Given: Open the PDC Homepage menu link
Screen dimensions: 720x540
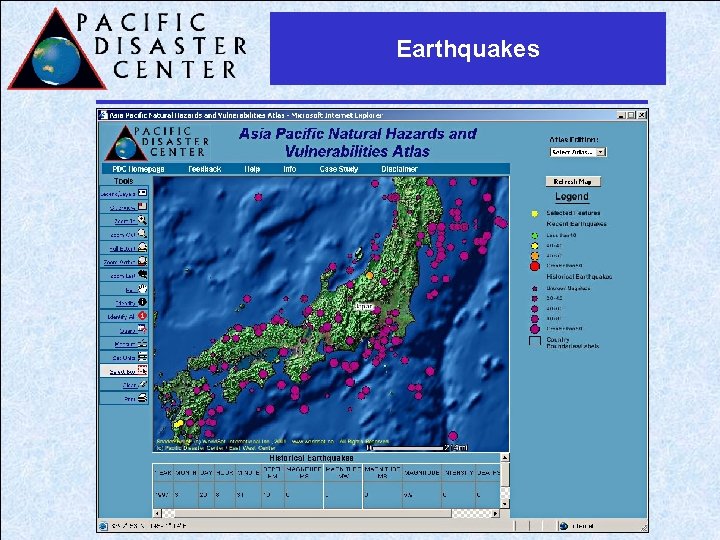Looking at the screenshot, I should pos(138,169).
